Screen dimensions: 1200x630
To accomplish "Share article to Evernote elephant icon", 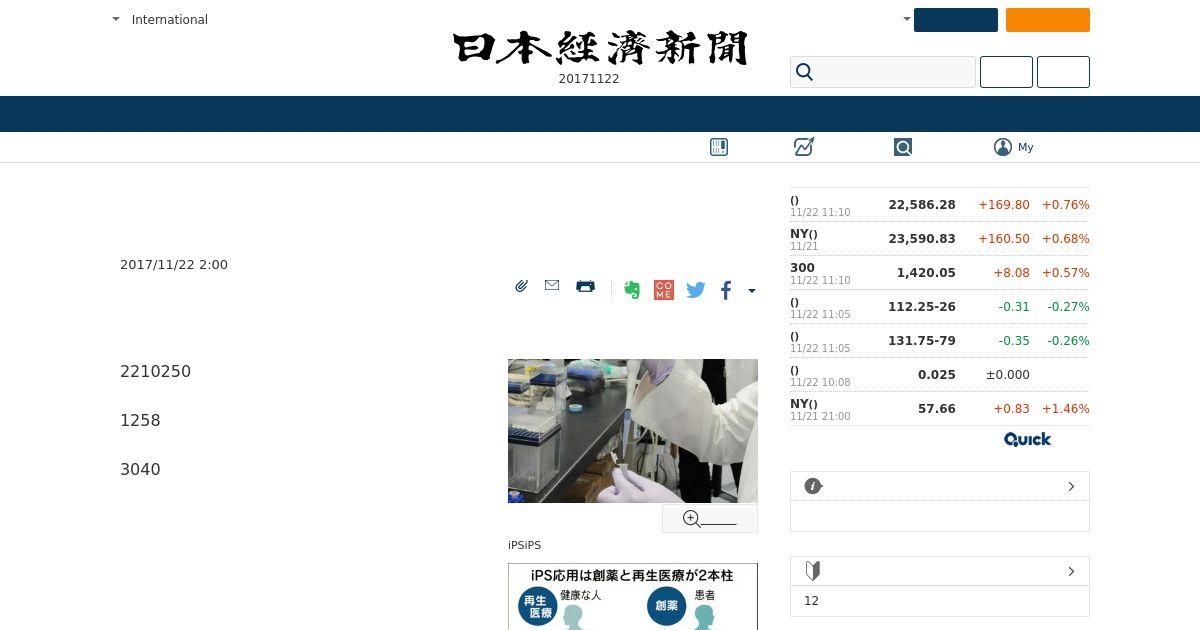I will coord(632,290).
